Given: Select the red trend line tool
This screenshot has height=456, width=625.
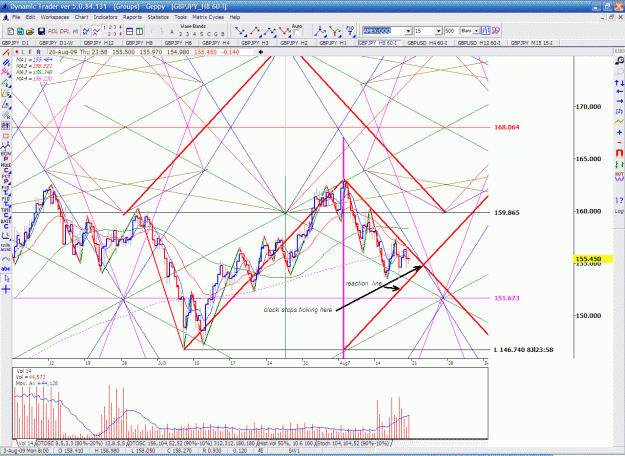Looking at the screenshot, I should click(x=6, y=53).
